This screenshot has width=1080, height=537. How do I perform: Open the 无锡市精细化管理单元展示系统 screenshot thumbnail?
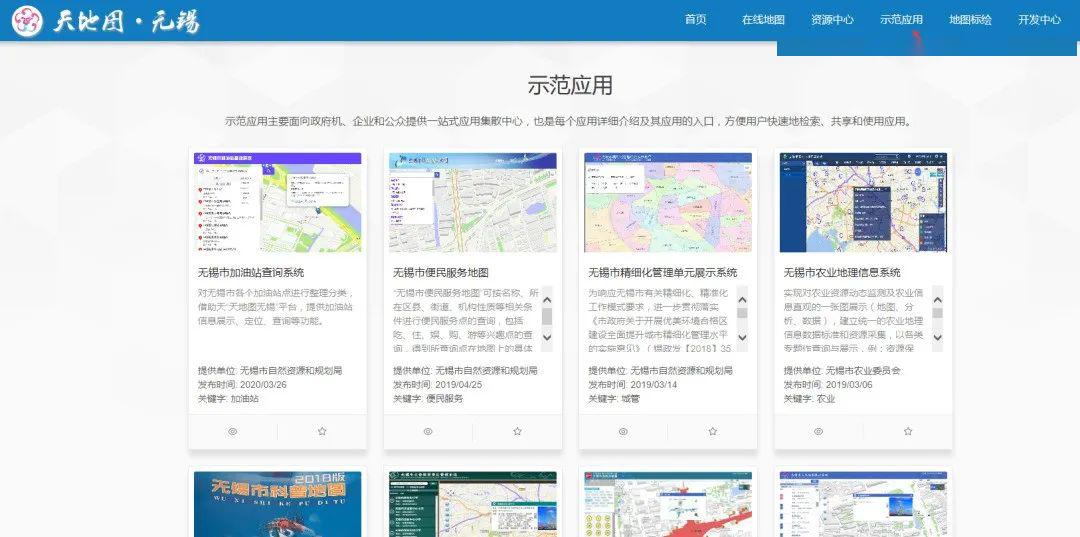point(668,202)
